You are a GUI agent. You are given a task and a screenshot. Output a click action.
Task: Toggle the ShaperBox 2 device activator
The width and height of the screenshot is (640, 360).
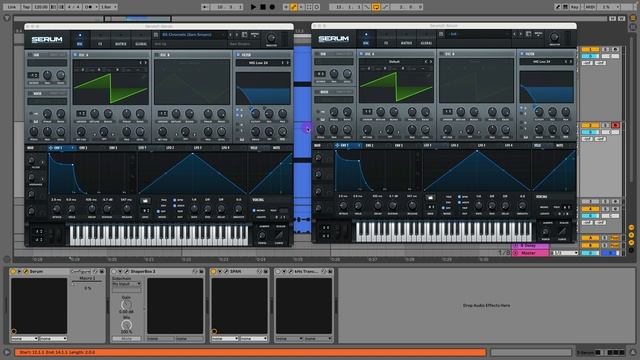(x=114, y=271)
